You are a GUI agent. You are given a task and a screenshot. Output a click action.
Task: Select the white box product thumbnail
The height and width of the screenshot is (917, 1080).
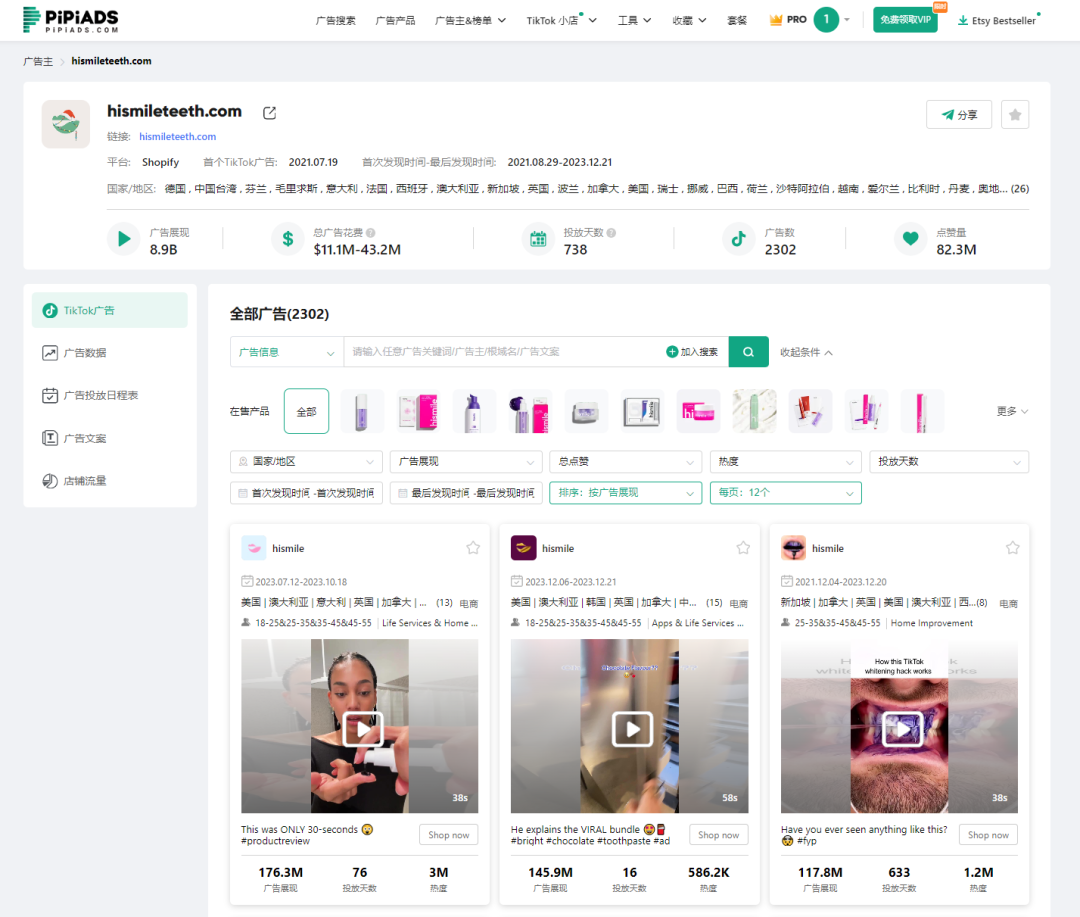642,411
